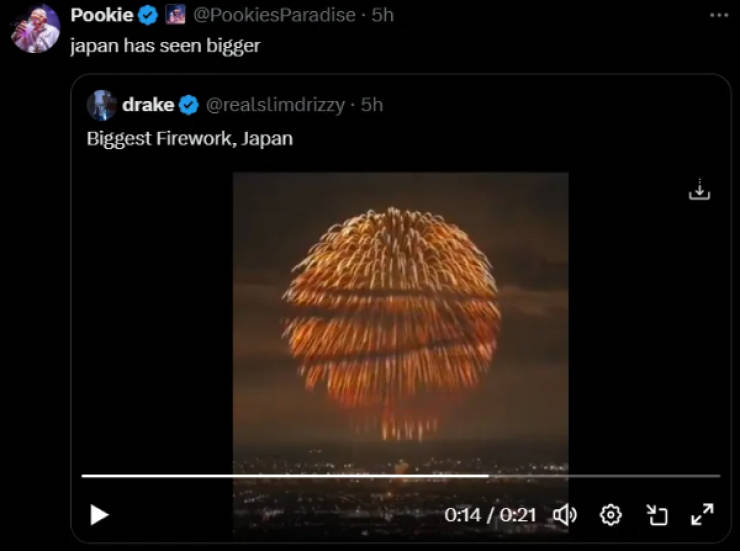Toggle picture-in-picture mode icon

(x=657, y=515)
